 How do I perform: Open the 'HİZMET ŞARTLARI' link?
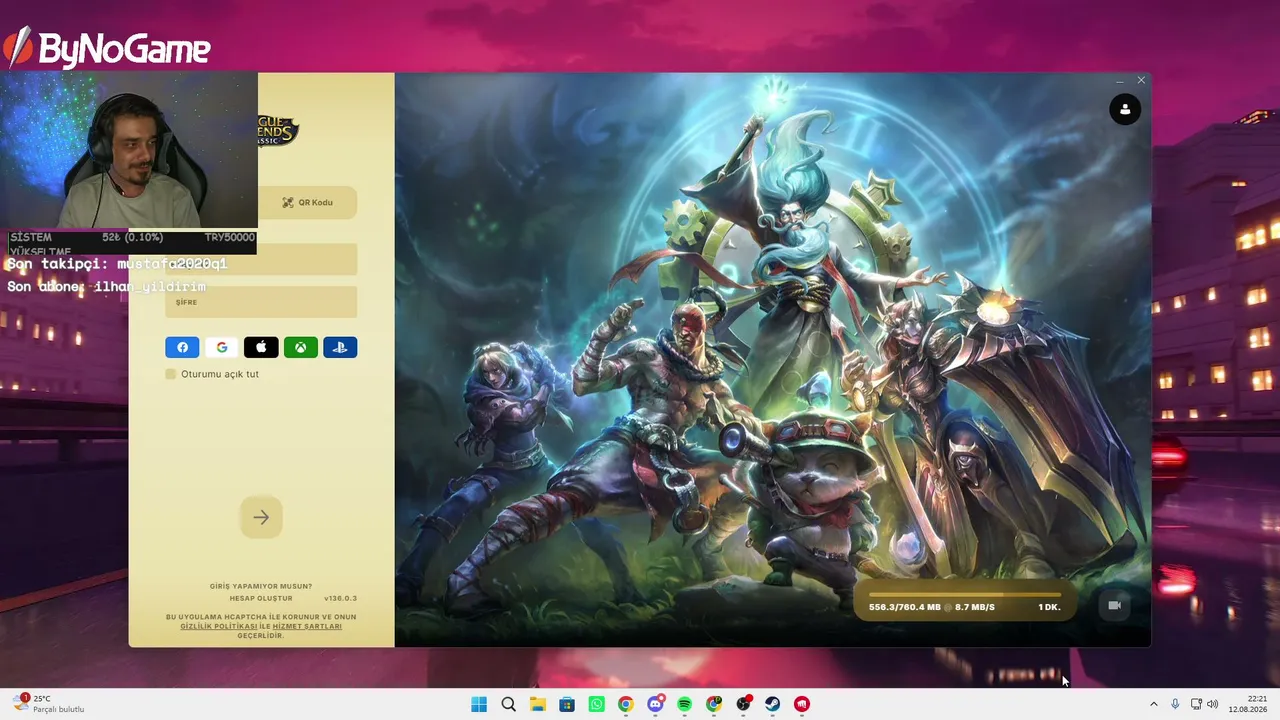point(307,626)
